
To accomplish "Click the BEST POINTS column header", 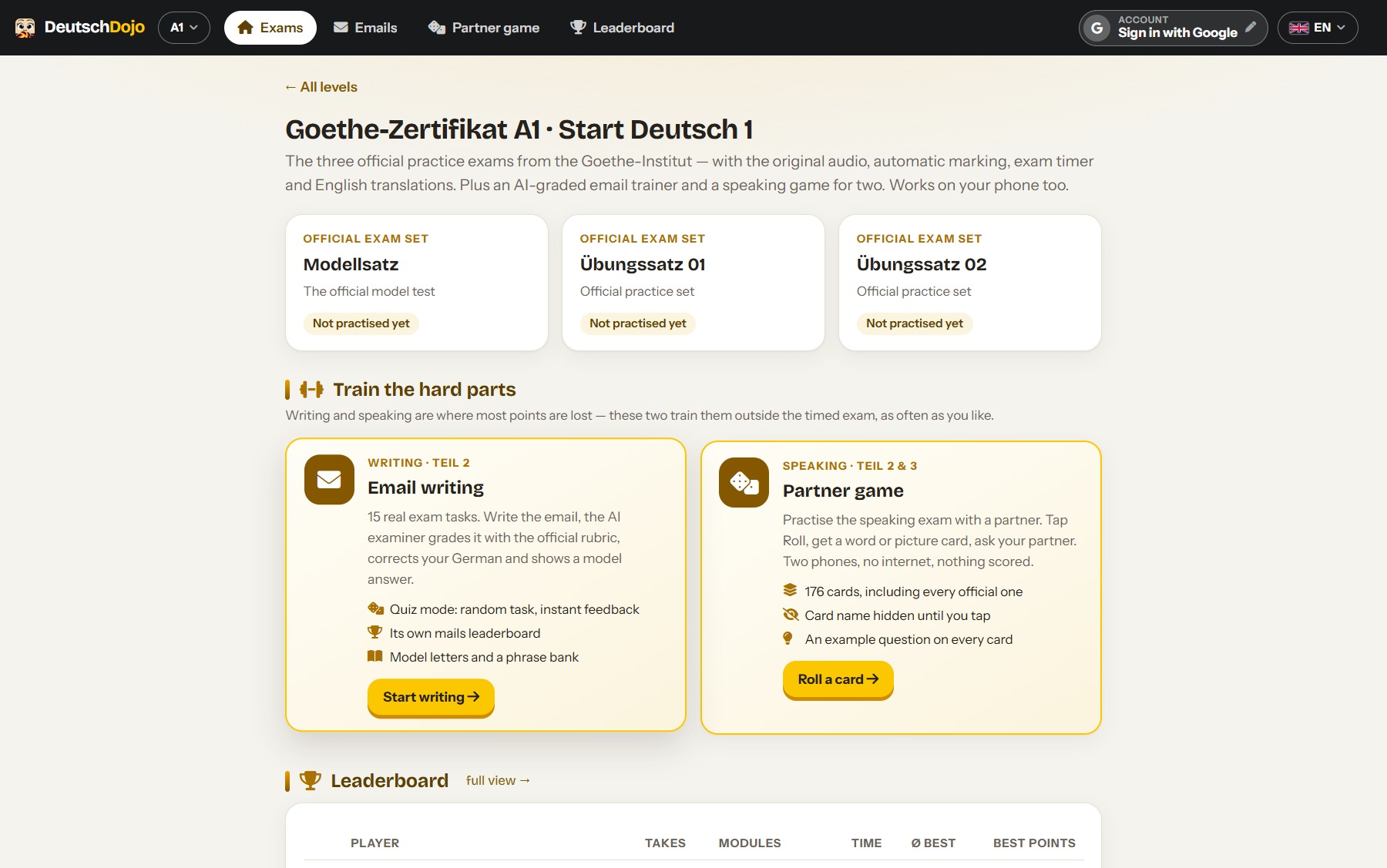I will tap(1034, 843).
